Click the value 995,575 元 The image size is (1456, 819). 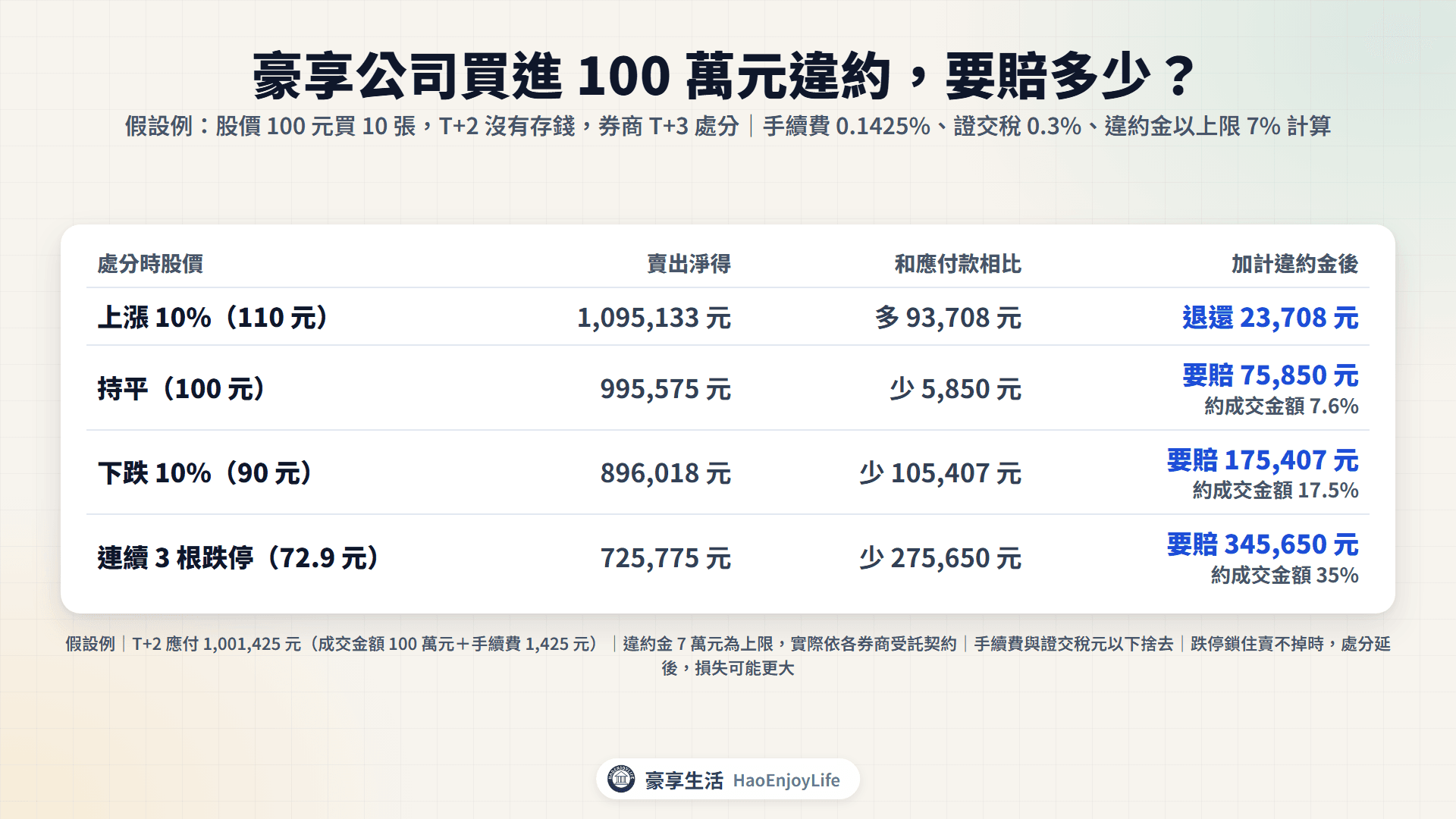click(x=666, y=389)
